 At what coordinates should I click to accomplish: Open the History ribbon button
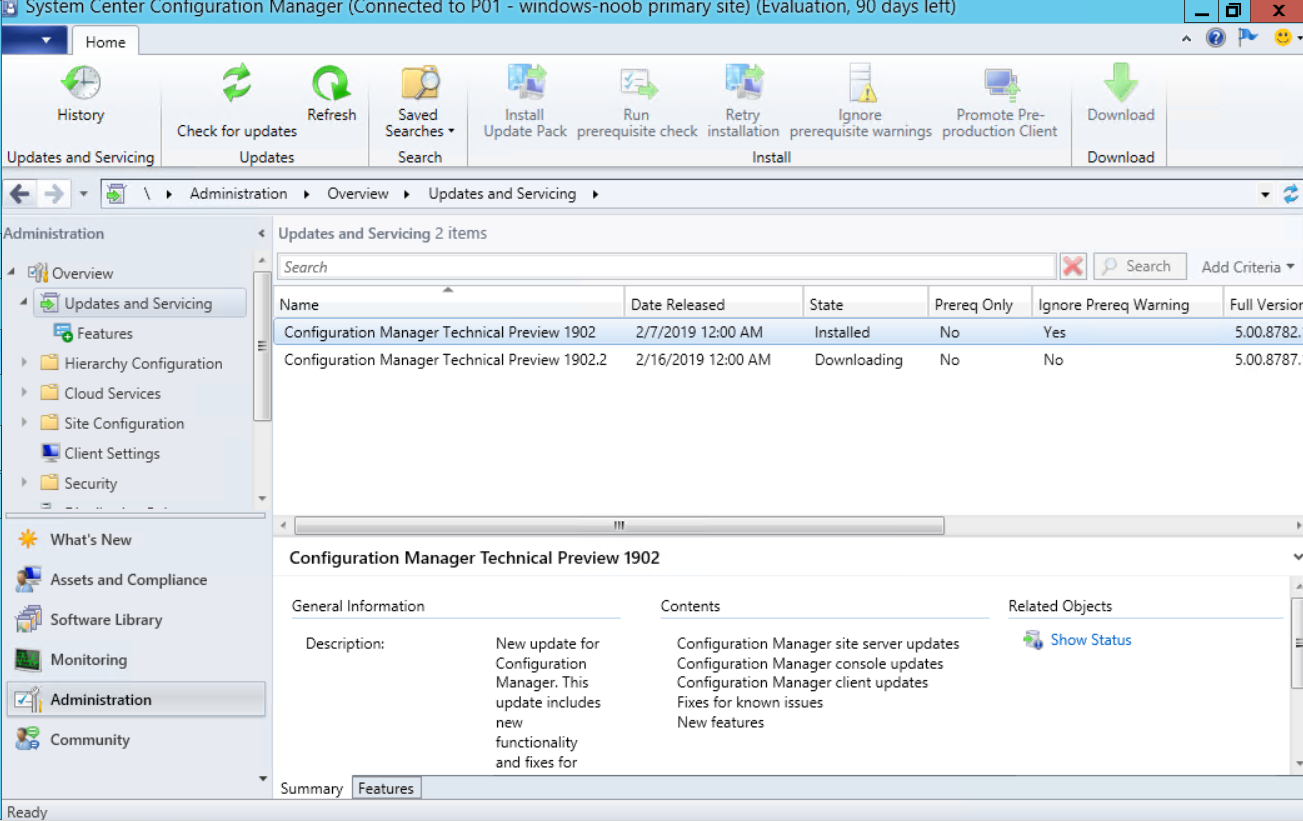coord(80,94)
